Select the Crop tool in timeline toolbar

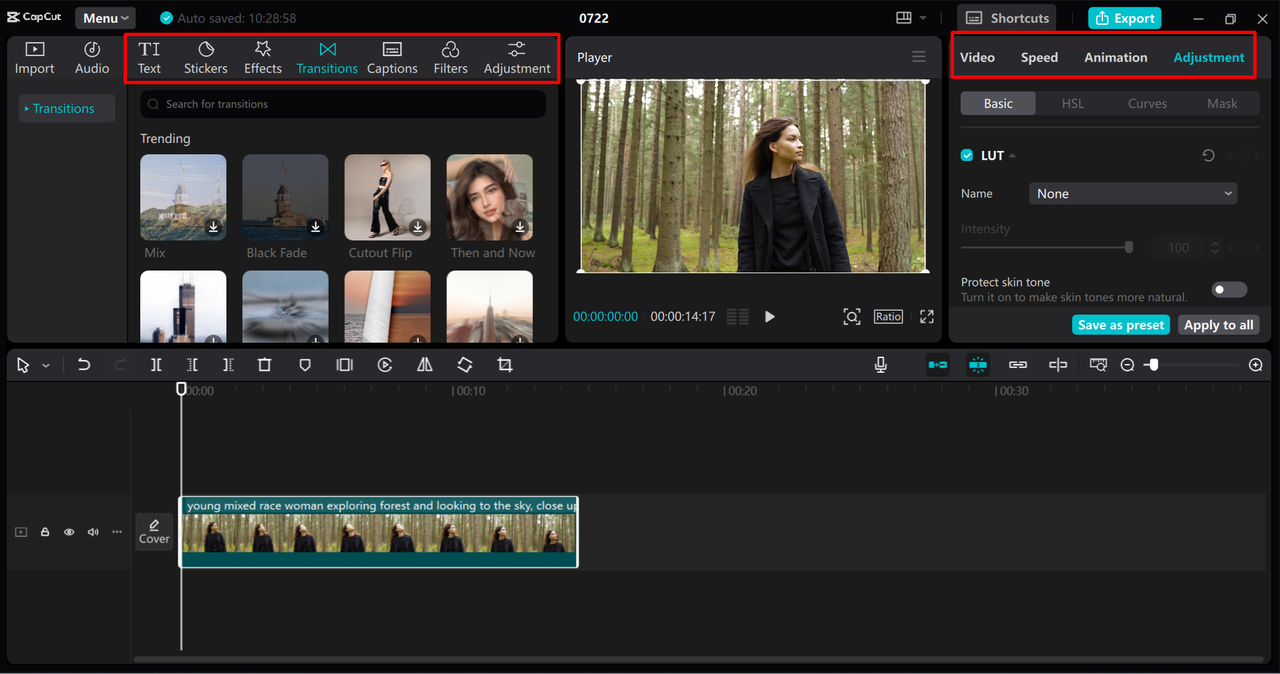point(505,365)
